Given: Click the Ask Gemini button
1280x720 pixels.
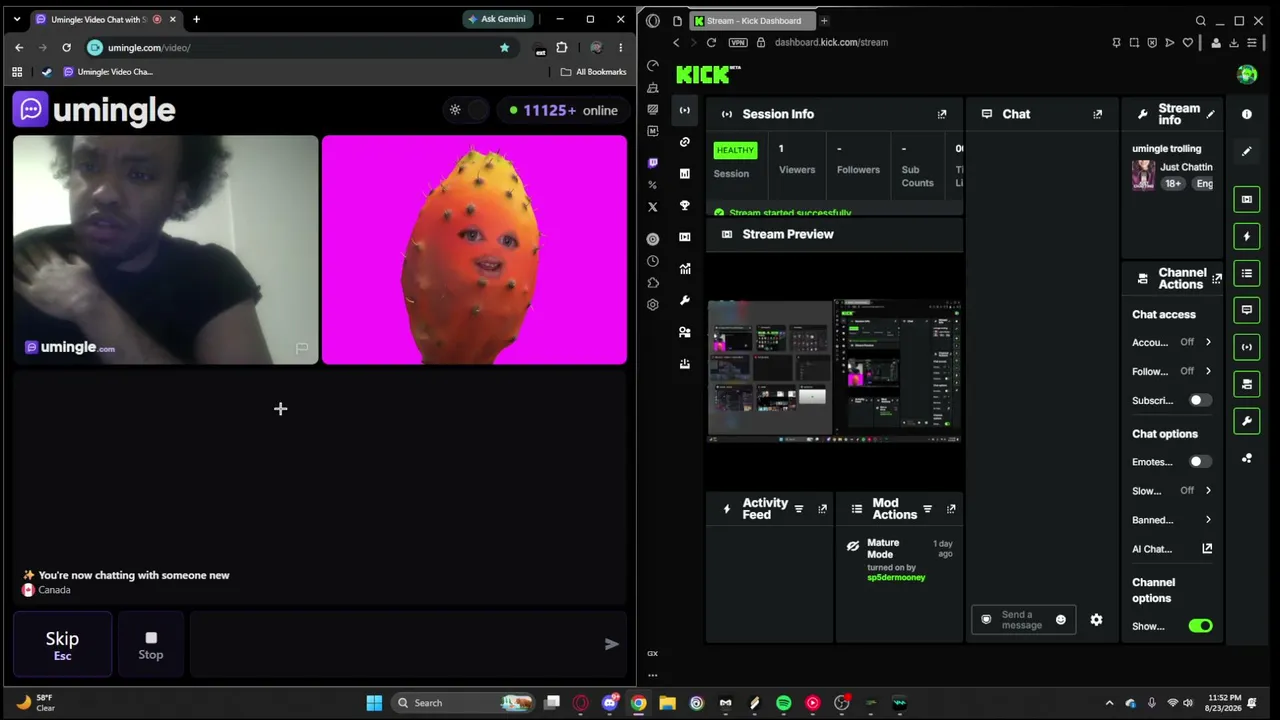Looking at the screenshot, I should tap(497, 19).
